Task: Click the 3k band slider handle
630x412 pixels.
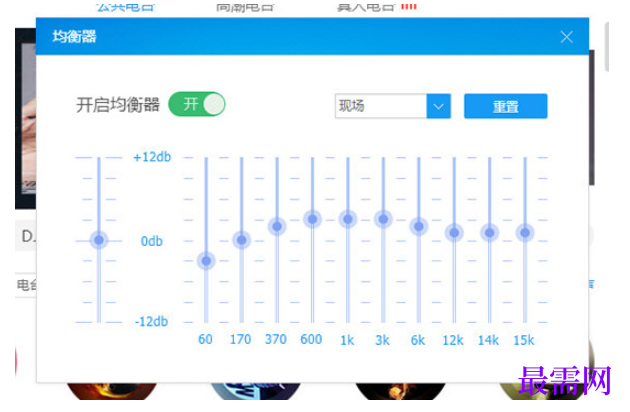Action: tap(383, 219)
